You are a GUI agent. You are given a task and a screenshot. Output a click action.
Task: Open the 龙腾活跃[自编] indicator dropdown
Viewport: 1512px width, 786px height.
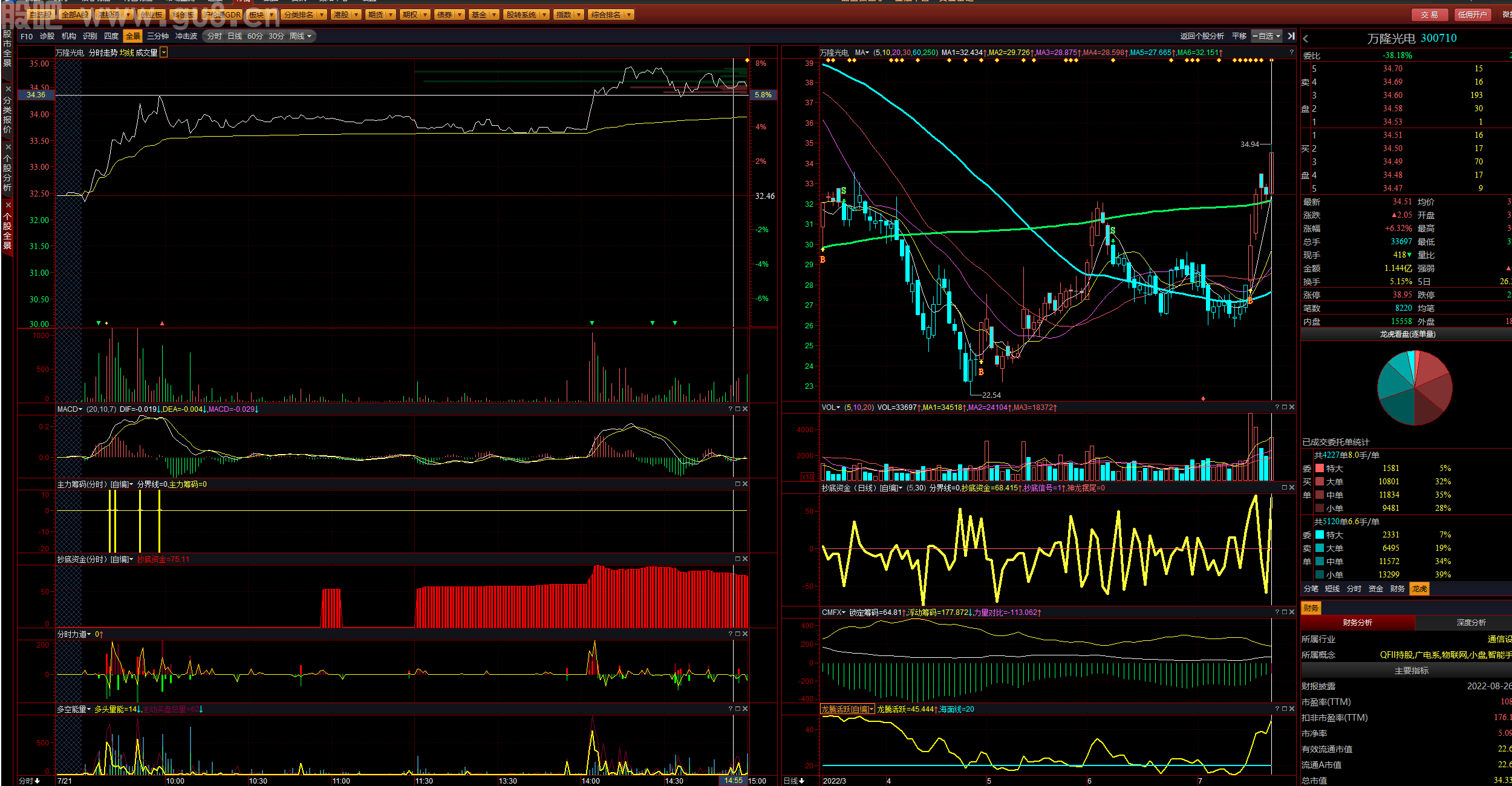[848, 709]
